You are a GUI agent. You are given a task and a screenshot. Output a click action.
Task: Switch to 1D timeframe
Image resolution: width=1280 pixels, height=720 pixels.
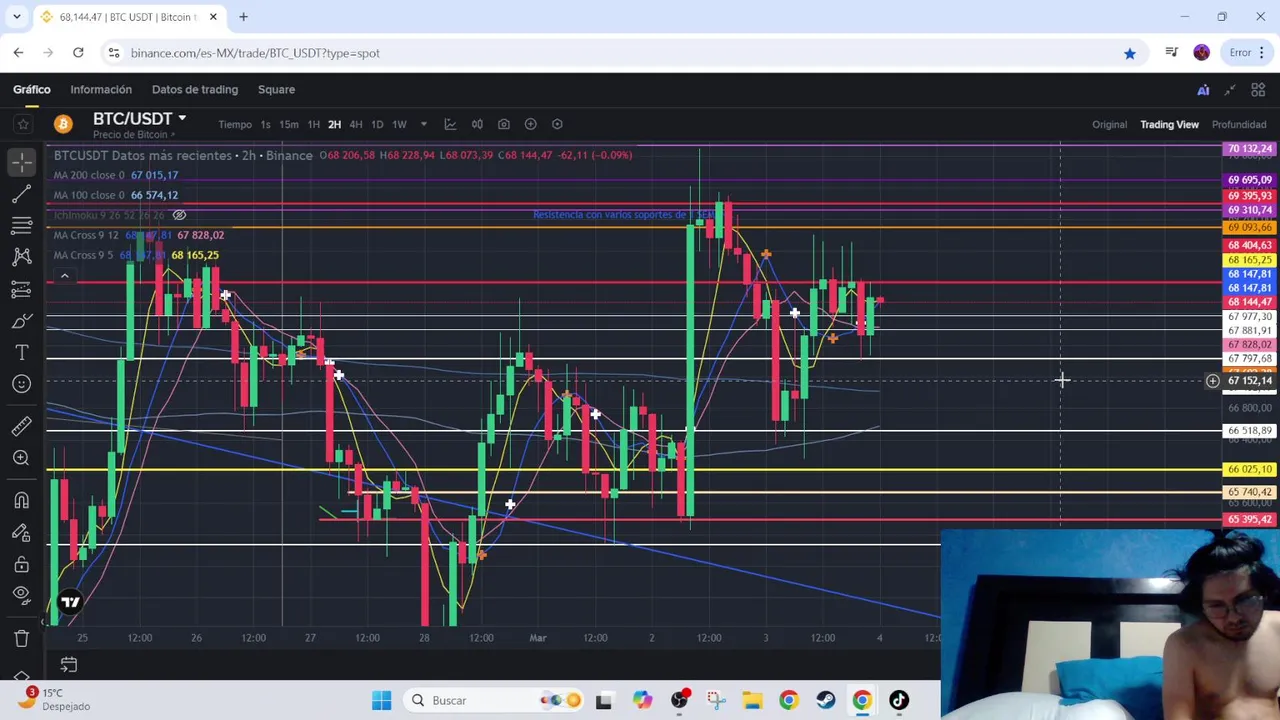(x=377, y=124)
